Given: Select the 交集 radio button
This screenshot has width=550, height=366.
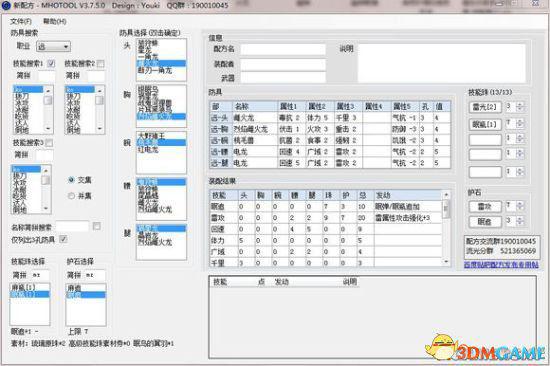Looking at the screenshot, I should (x=72, y=180).
